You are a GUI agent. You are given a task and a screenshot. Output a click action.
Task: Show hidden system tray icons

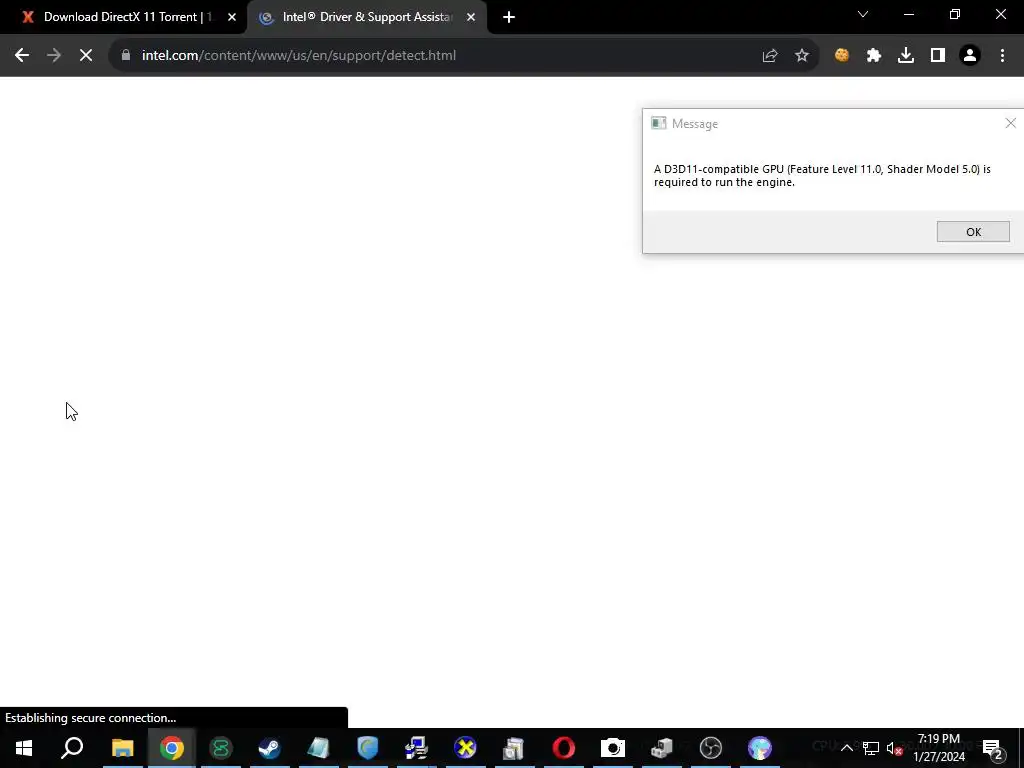pyautogui.click(x=846, y=748)
